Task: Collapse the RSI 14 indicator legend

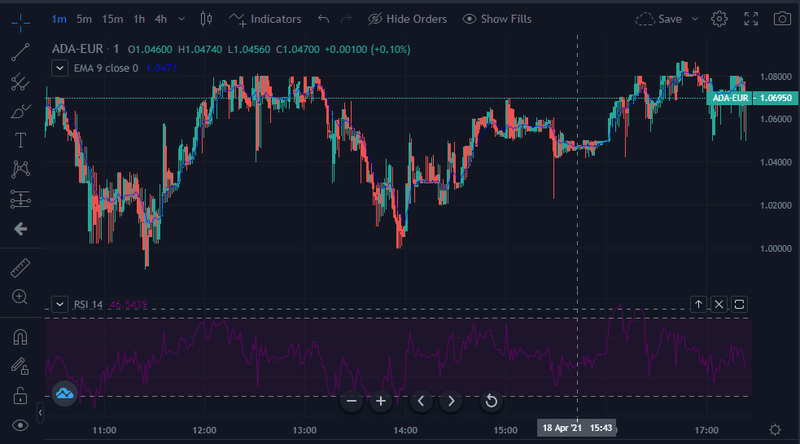Action: [60, 305]
